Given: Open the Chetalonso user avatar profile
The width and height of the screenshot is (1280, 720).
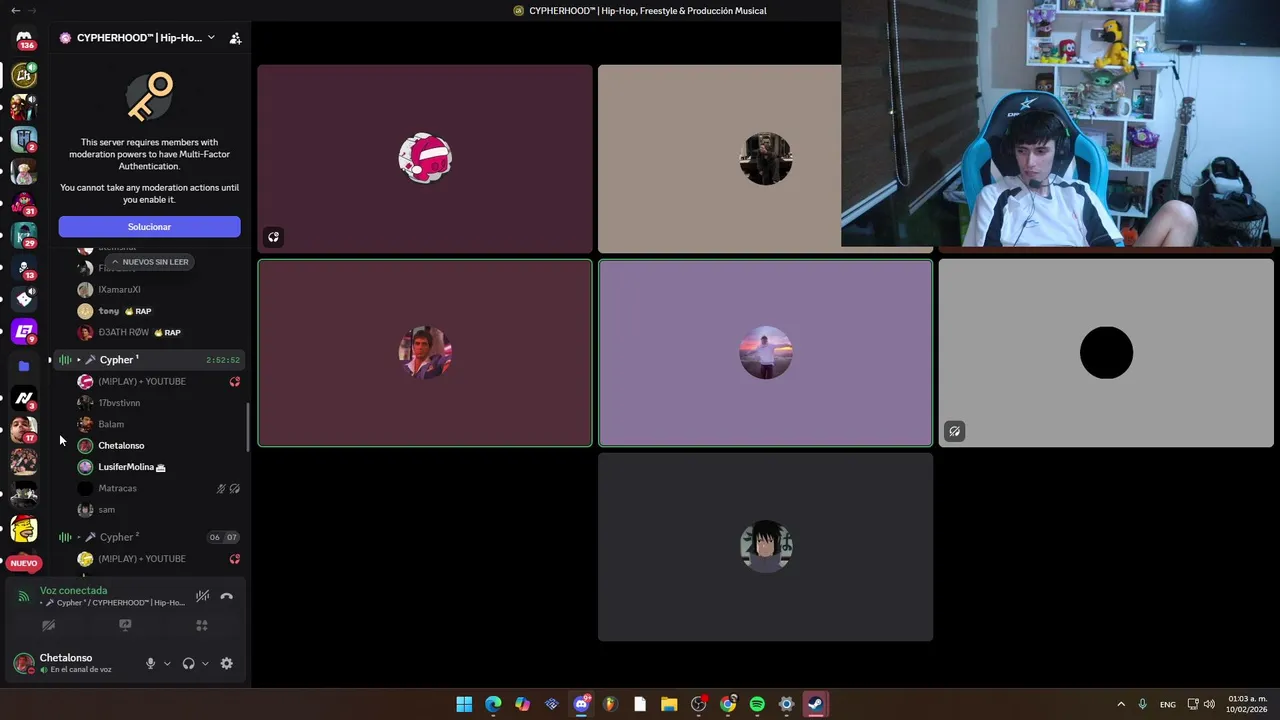Looking at the screenshot, I should (24, 663).
